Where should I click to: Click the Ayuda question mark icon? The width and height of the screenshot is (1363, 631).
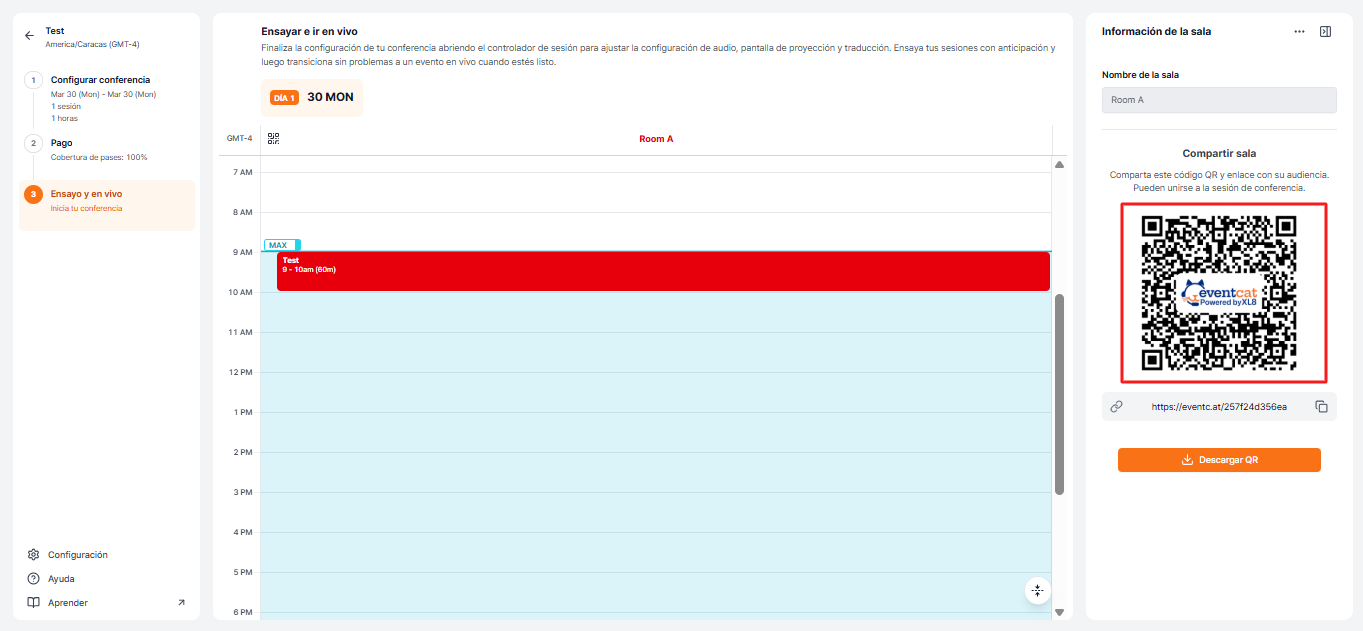pos(34,579)
